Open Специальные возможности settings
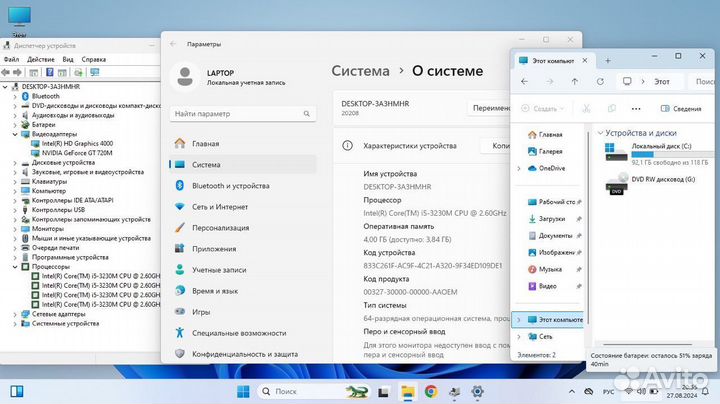 (242, 333)
